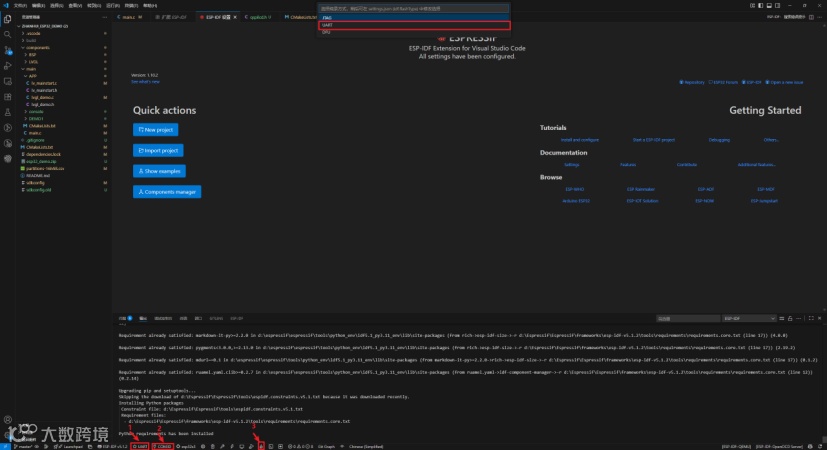Screen dimensions: 828x450
Task: Toggle panel layout icon in title bar
Action: coord(769,5)
